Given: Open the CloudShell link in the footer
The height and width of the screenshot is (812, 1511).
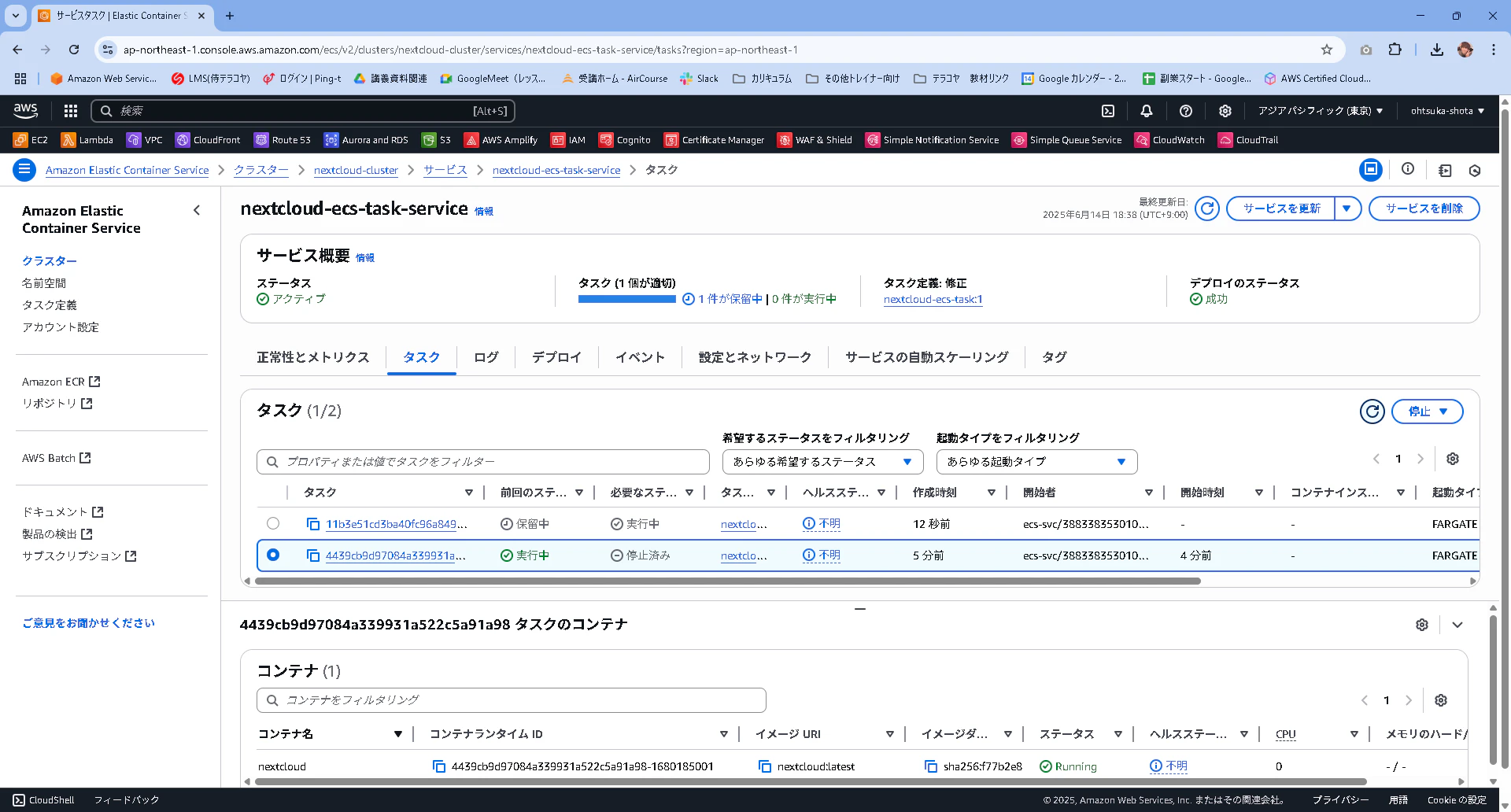Looking at the screenshot, I should (x=43, y=800).
